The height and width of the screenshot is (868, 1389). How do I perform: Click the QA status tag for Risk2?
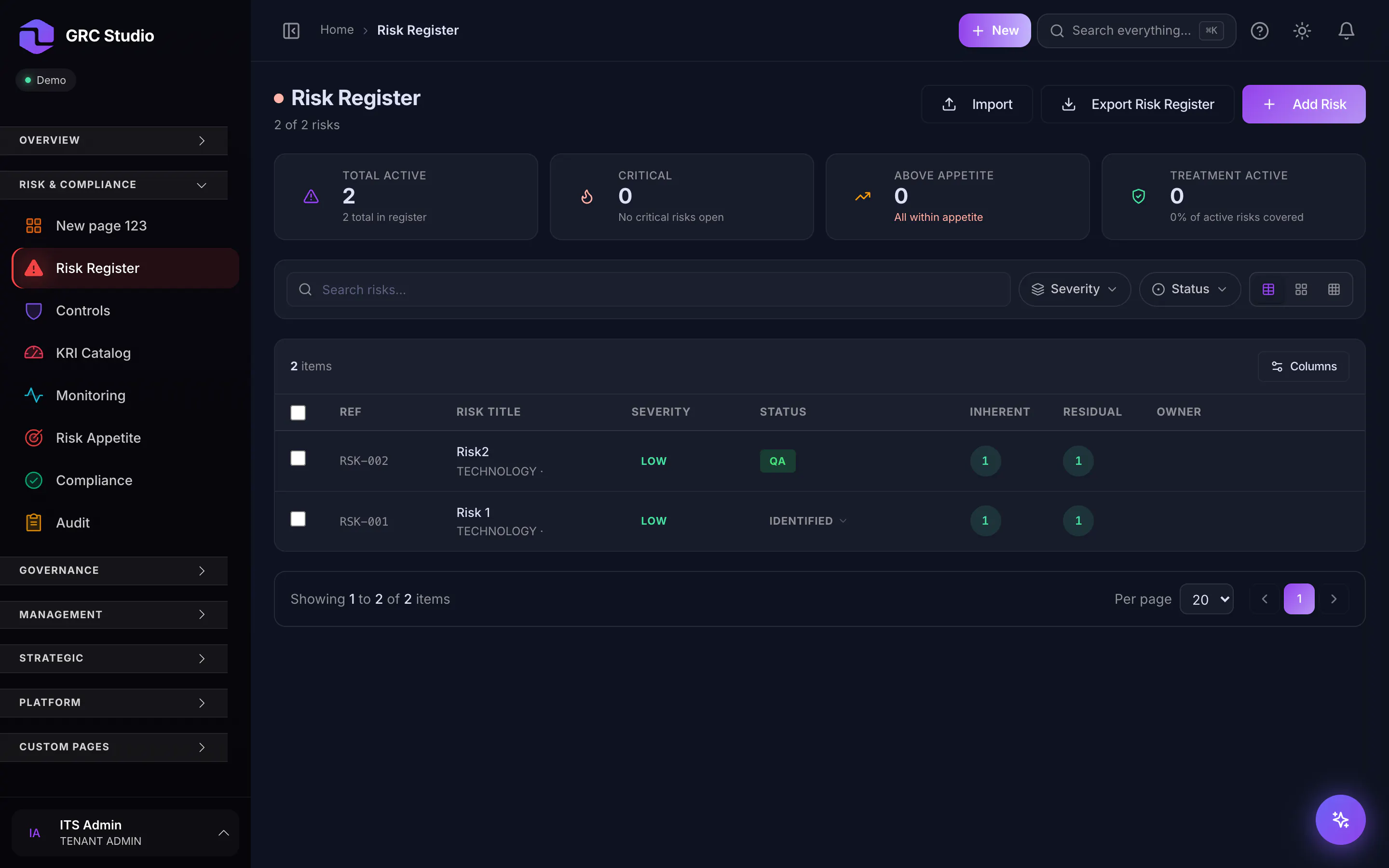[x=777, y=461]
